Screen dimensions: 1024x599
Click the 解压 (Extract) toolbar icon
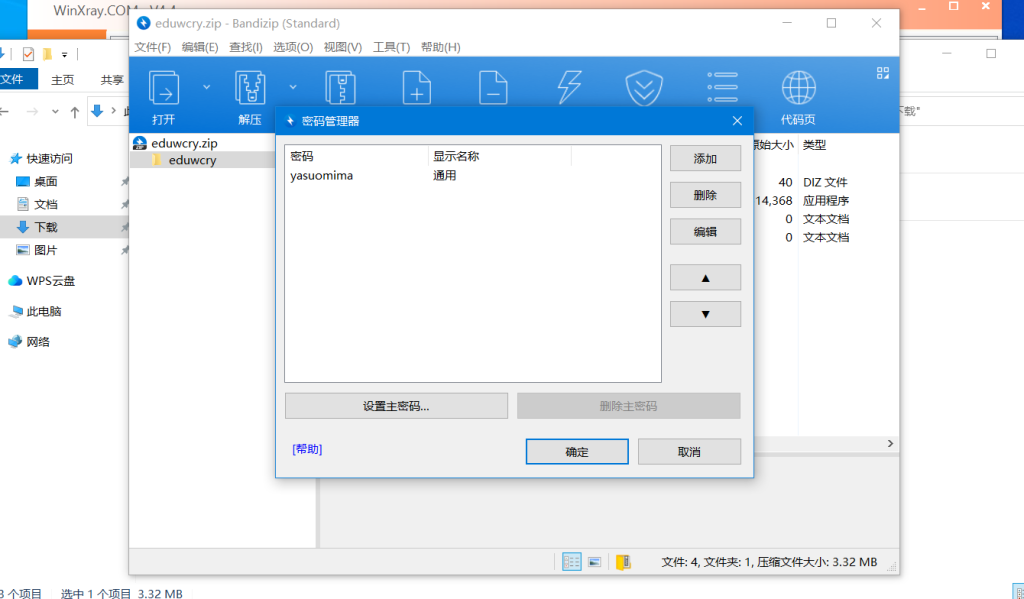(250, 88)
